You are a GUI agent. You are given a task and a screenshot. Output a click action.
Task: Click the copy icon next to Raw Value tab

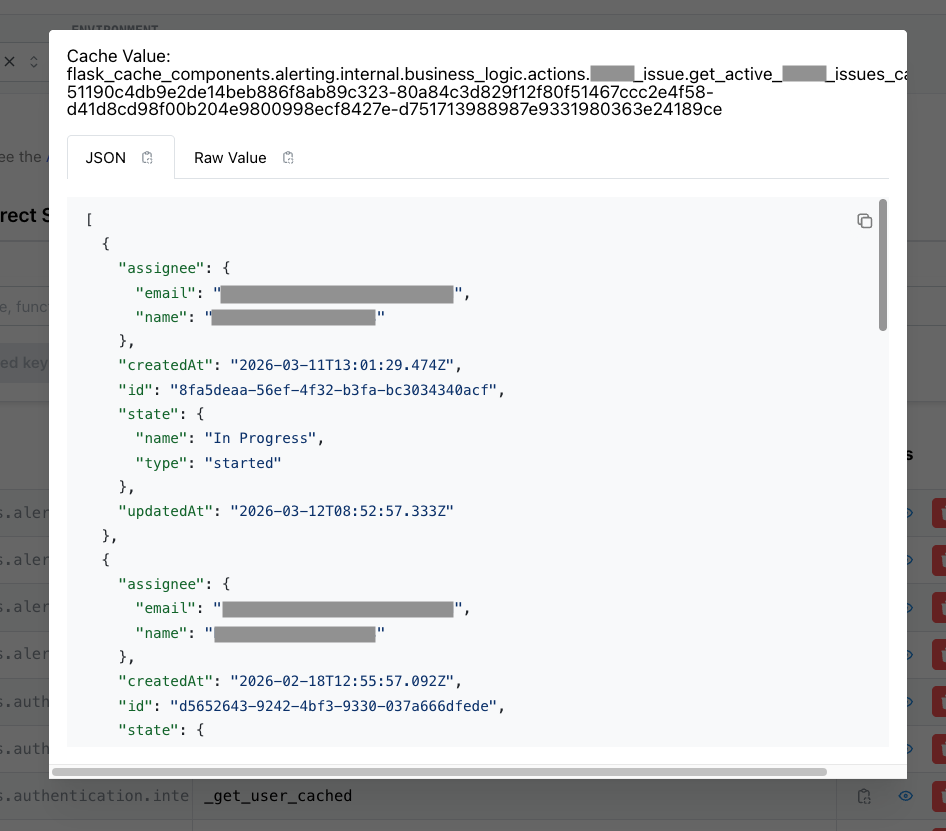pyautogui.click(x=288, y=158)
